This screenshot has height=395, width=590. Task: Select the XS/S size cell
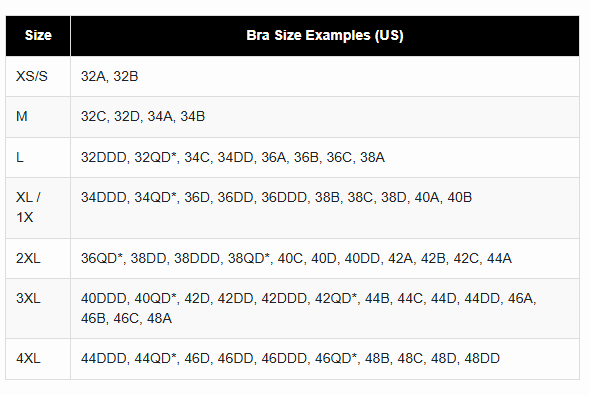tap(38, 76)
